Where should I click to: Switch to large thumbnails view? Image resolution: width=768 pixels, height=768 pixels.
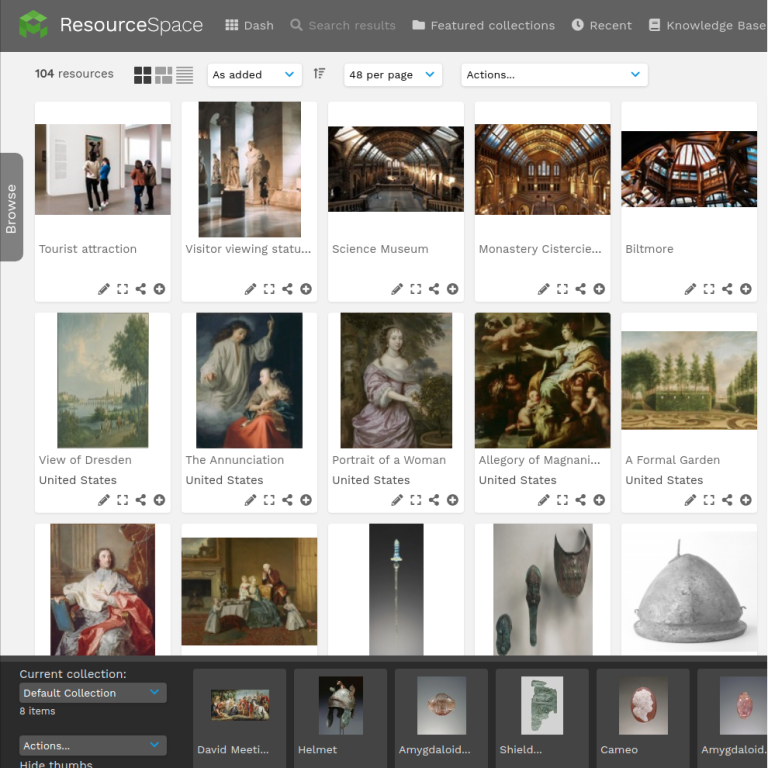[143, 75]
